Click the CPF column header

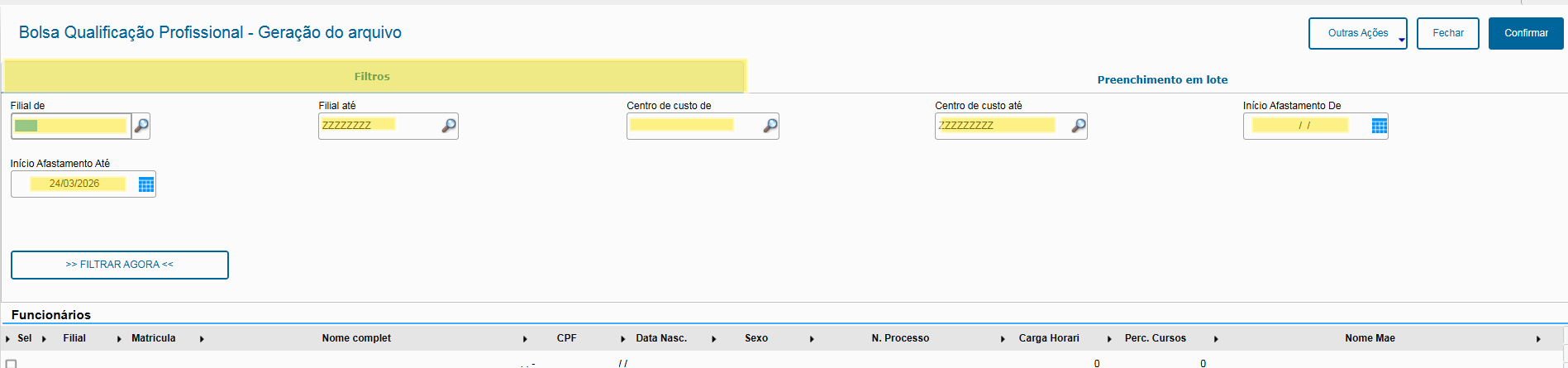pyautogui.click(x=566, y=338)
